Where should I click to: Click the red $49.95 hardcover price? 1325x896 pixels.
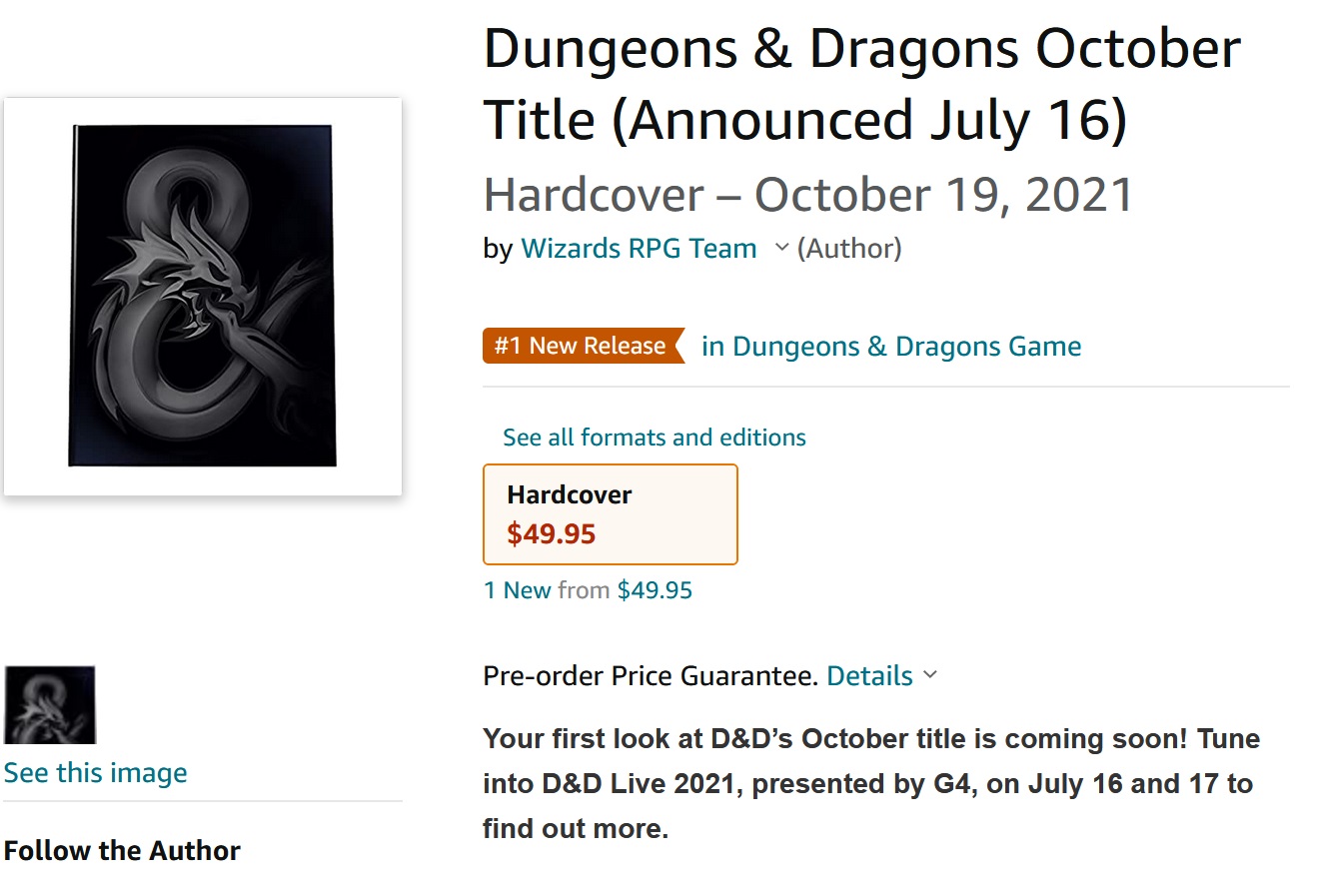click(x=552, y=534)
